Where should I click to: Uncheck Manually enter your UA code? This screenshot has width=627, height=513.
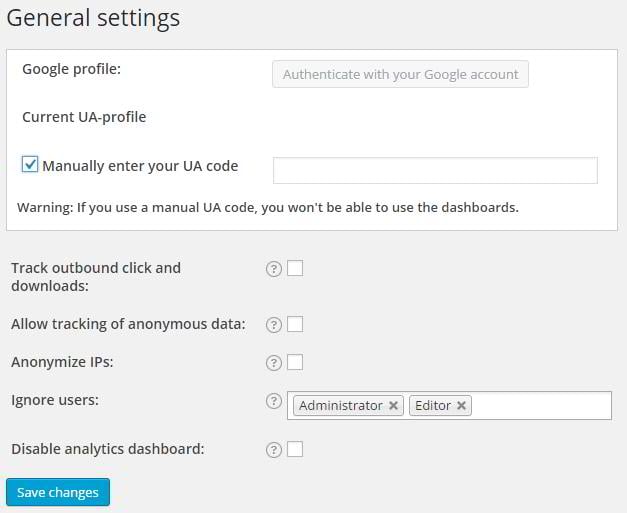tap(30, 165)
